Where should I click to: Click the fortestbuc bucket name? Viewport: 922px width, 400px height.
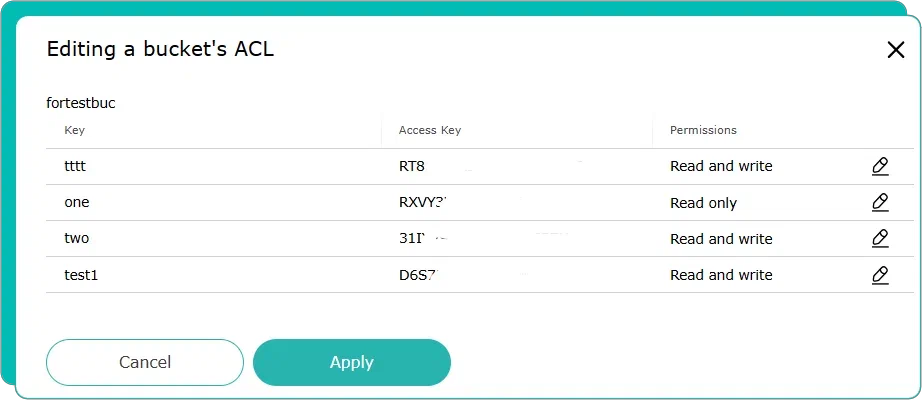click(x=82, y=102)
